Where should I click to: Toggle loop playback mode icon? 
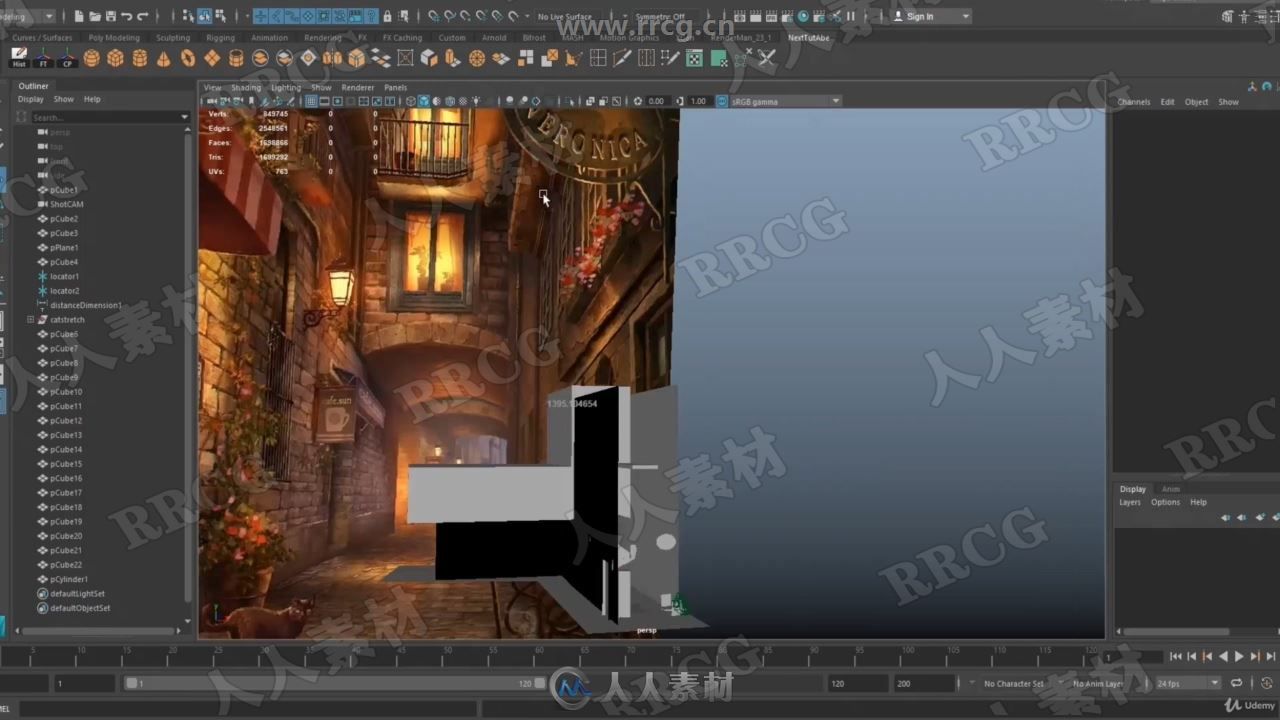coord(1237,683)
